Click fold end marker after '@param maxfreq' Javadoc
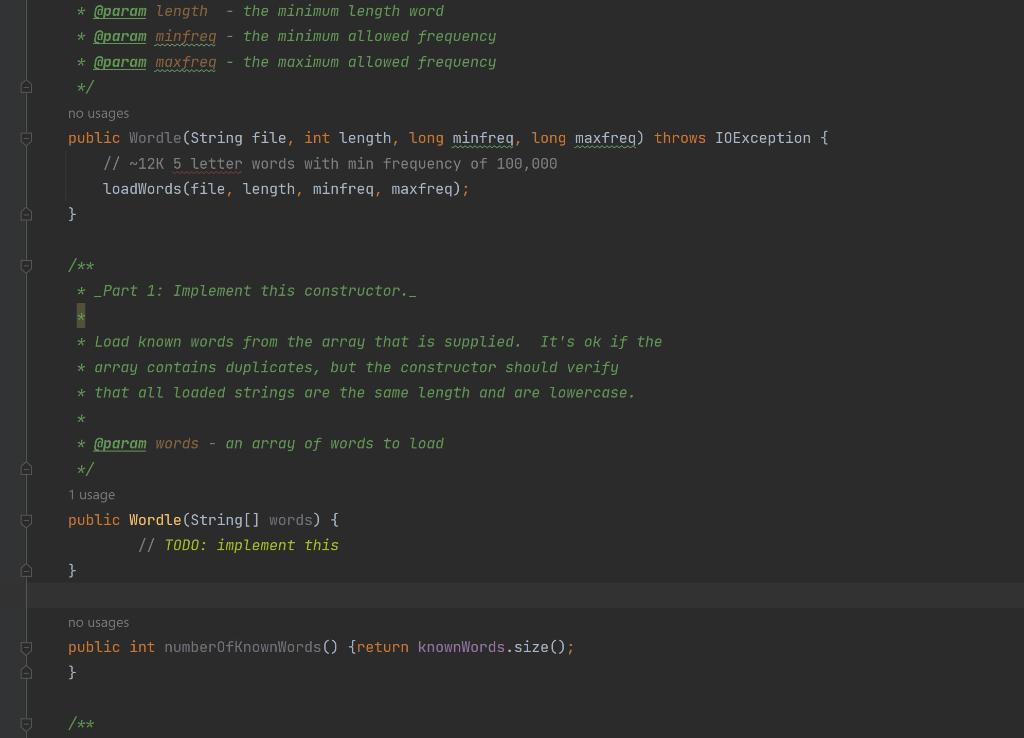This screenshot has width=1024, height=738. coord(26,87)
